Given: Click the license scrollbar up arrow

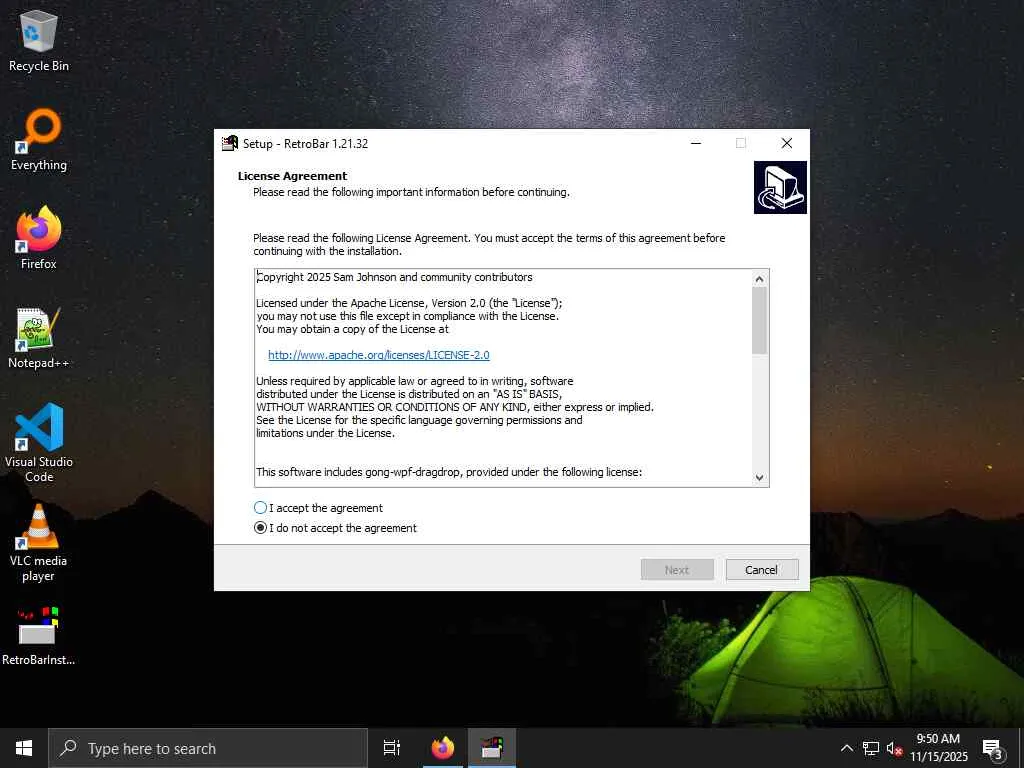Looking at the screenshot, I should pyautogui.click(x=759, y=279).
